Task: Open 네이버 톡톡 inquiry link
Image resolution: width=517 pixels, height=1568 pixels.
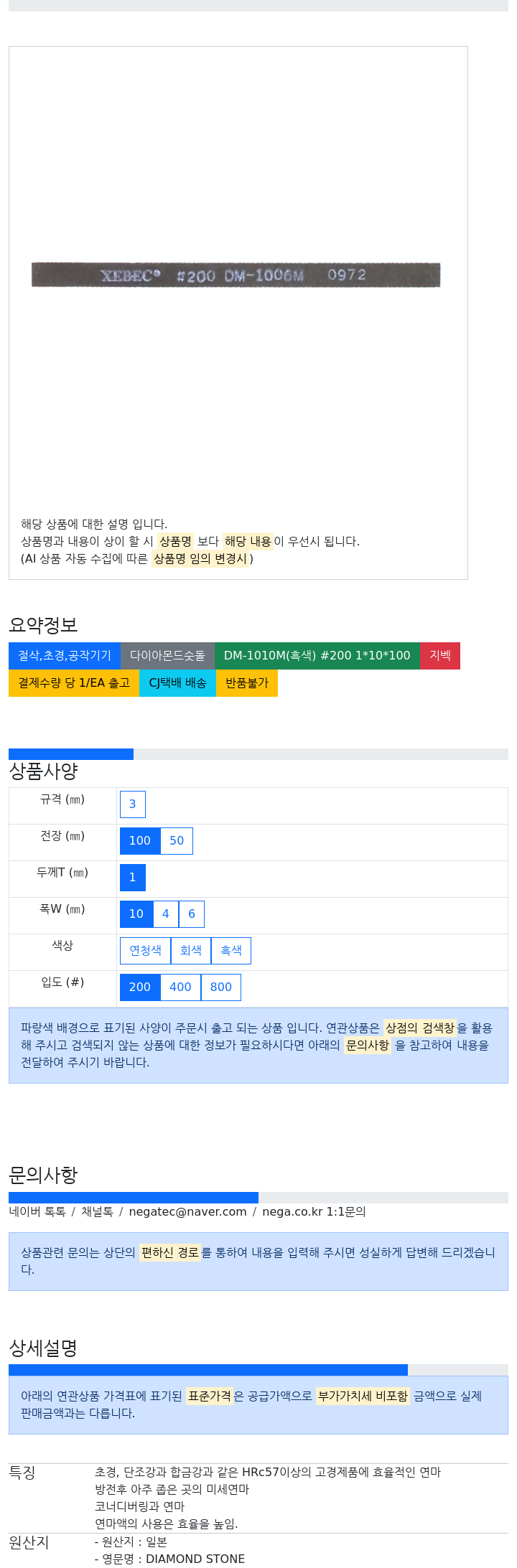Action: tap(37, 1211)
